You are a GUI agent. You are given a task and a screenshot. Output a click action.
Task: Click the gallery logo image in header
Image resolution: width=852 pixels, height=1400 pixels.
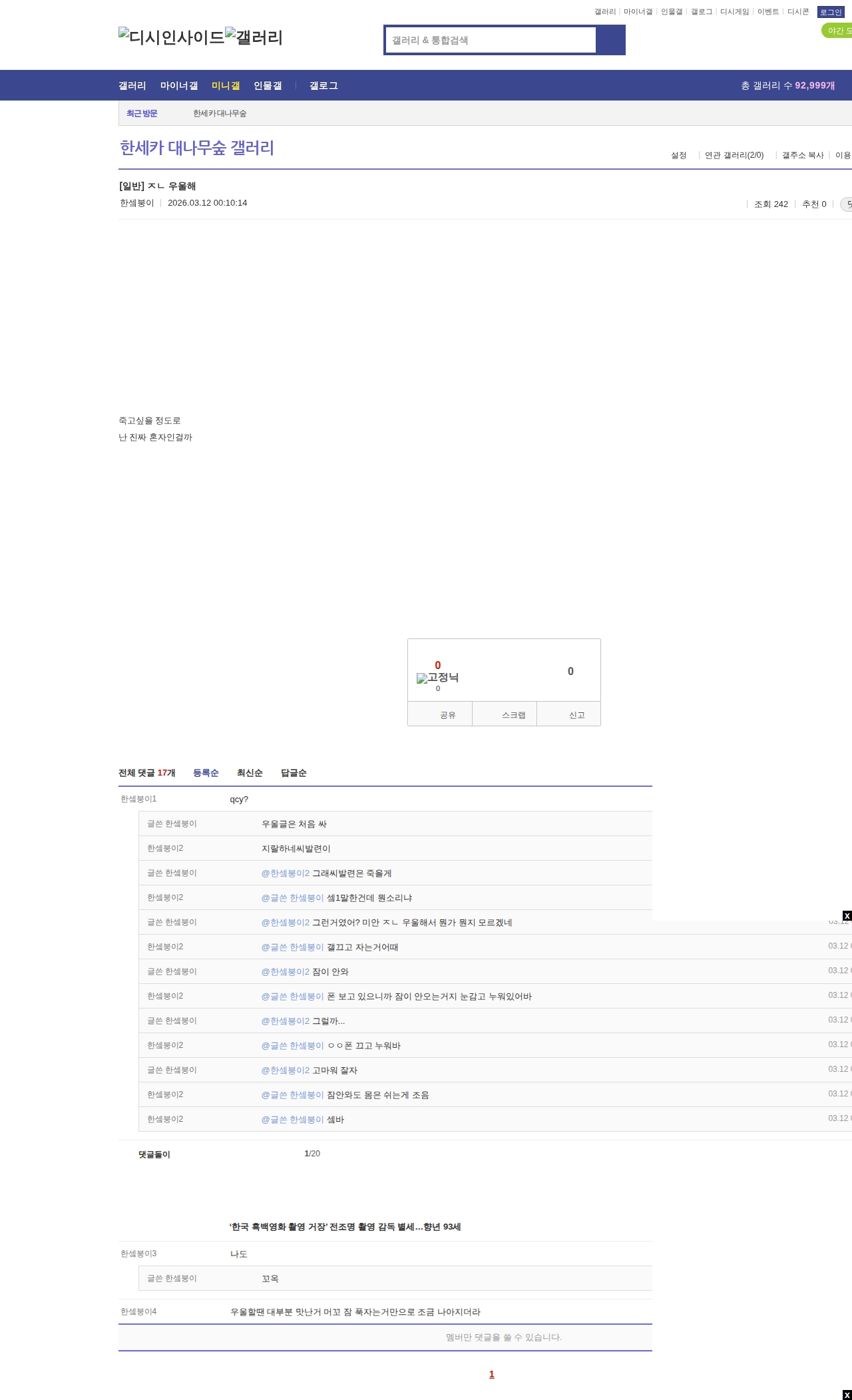(254, 37)
